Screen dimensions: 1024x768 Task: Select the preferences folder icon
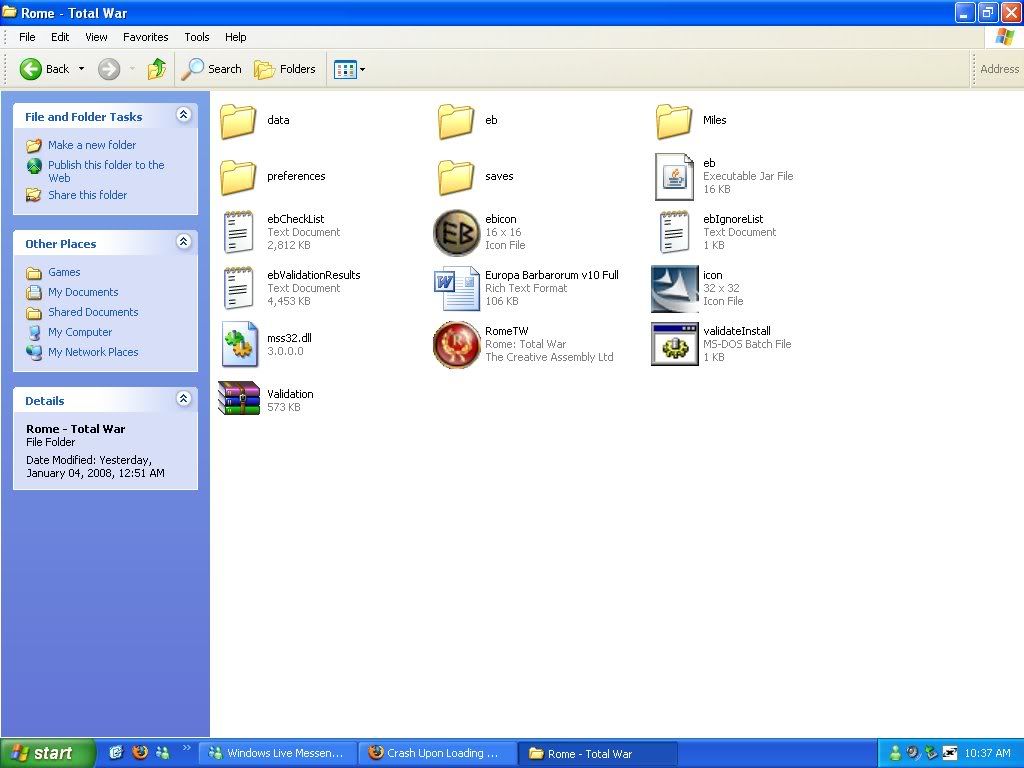238,177
